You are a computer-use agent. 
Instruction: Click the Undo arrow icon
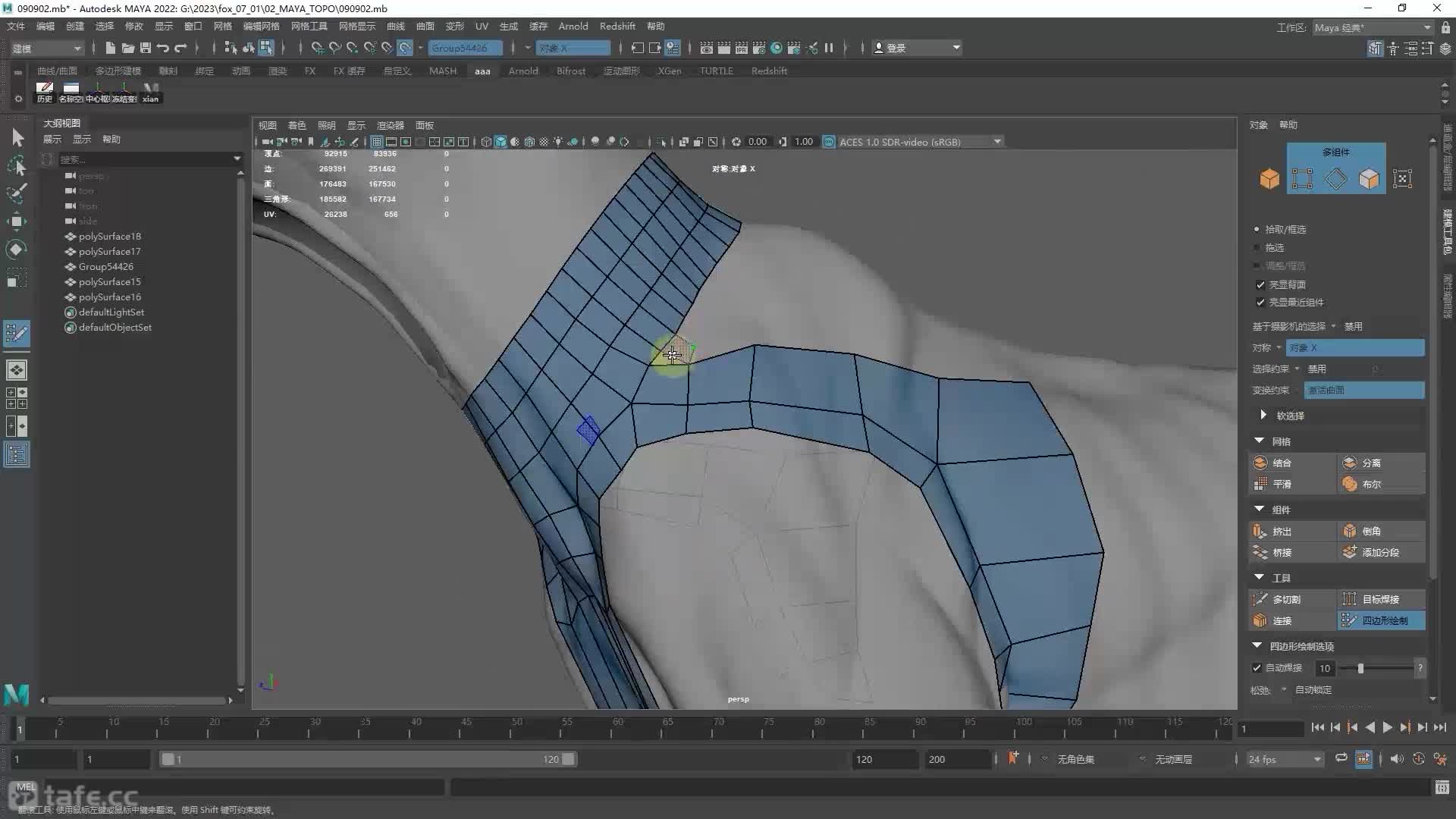click(162, 48)
